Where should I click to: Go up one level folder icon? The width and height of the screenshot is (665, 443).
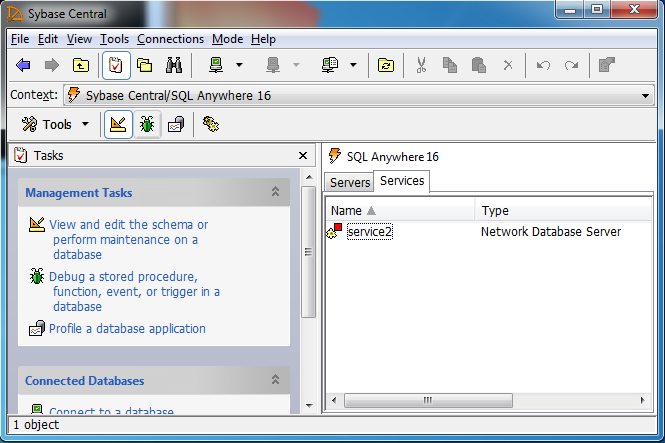pyautogui.click(x=81, y=65)
